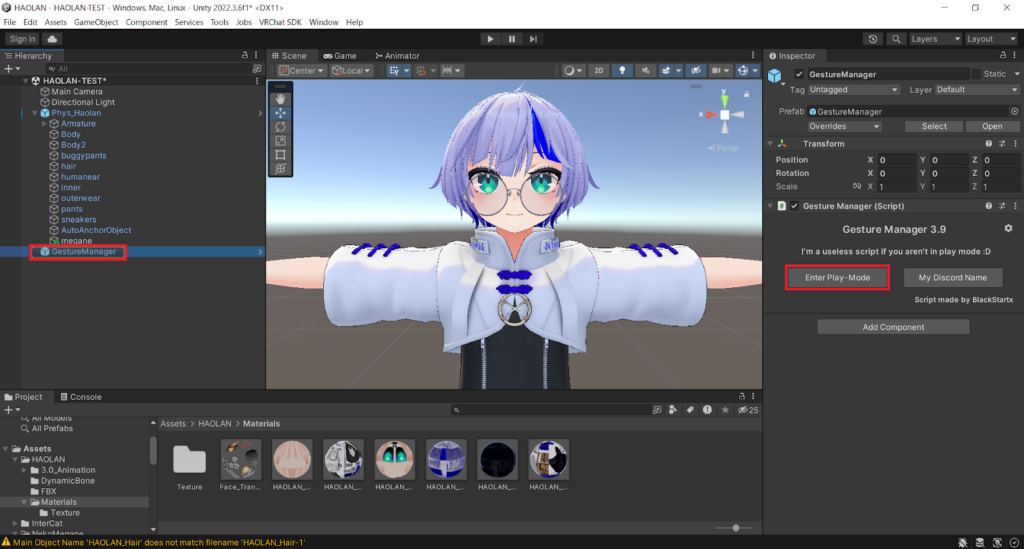The width and height of the screenshot is (1024, 549).
Task: Click warning icon in status bar
Action: 7,542
